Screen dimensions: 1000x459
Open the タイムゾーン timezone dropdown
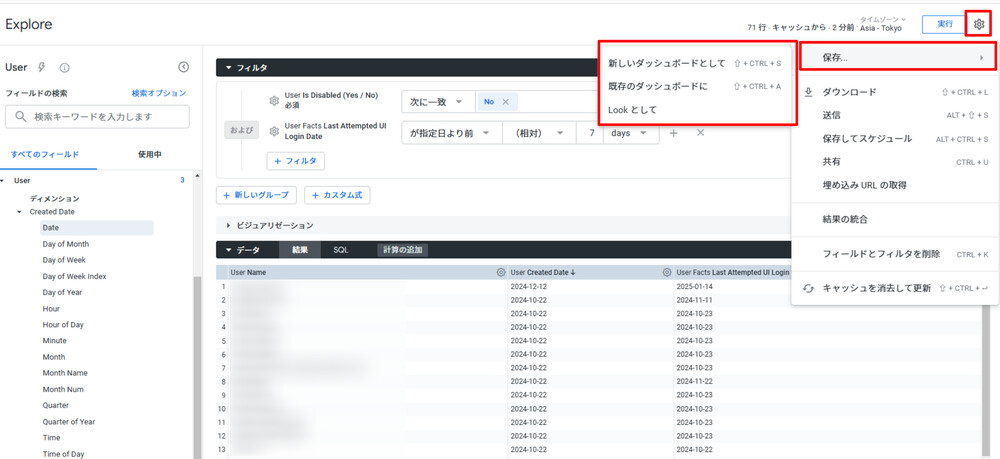(x=883, y=20)
